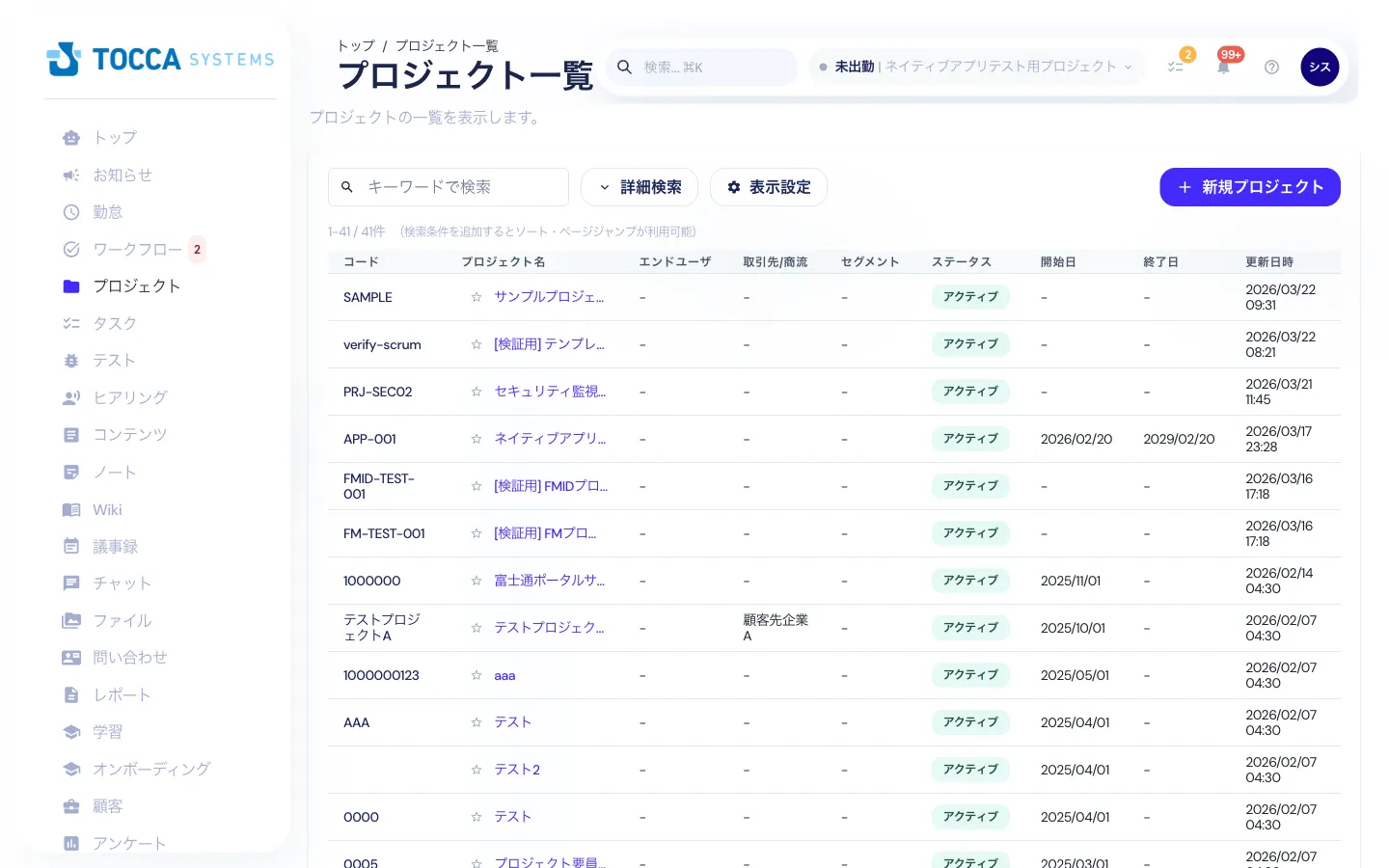Viewport: 1389px width, 868px height.
Task: Open the サンプルプロジェクト link
Action: (550, 297)
